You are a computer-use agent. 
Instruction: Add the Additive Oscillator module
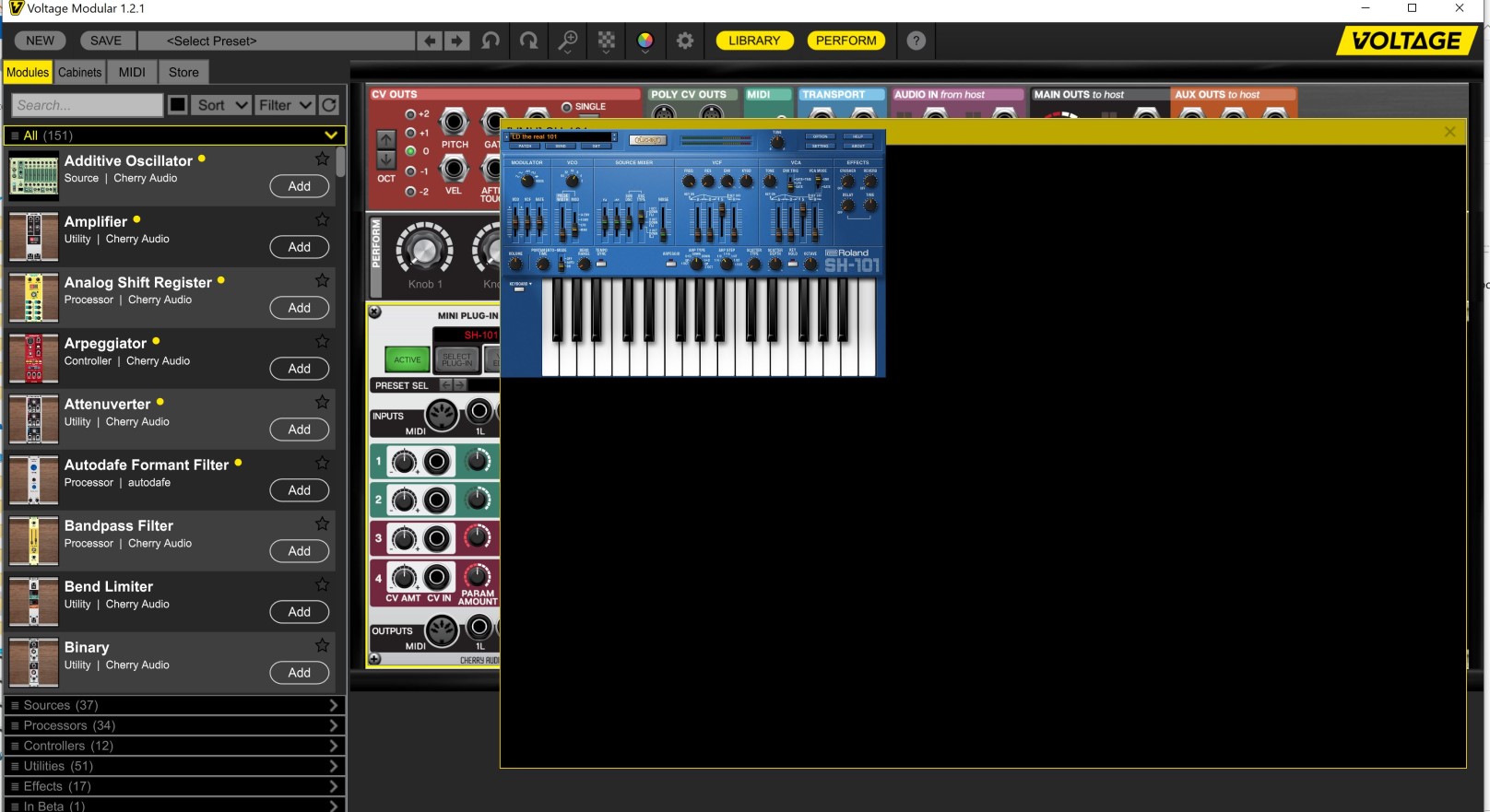[x=300, y=186]
